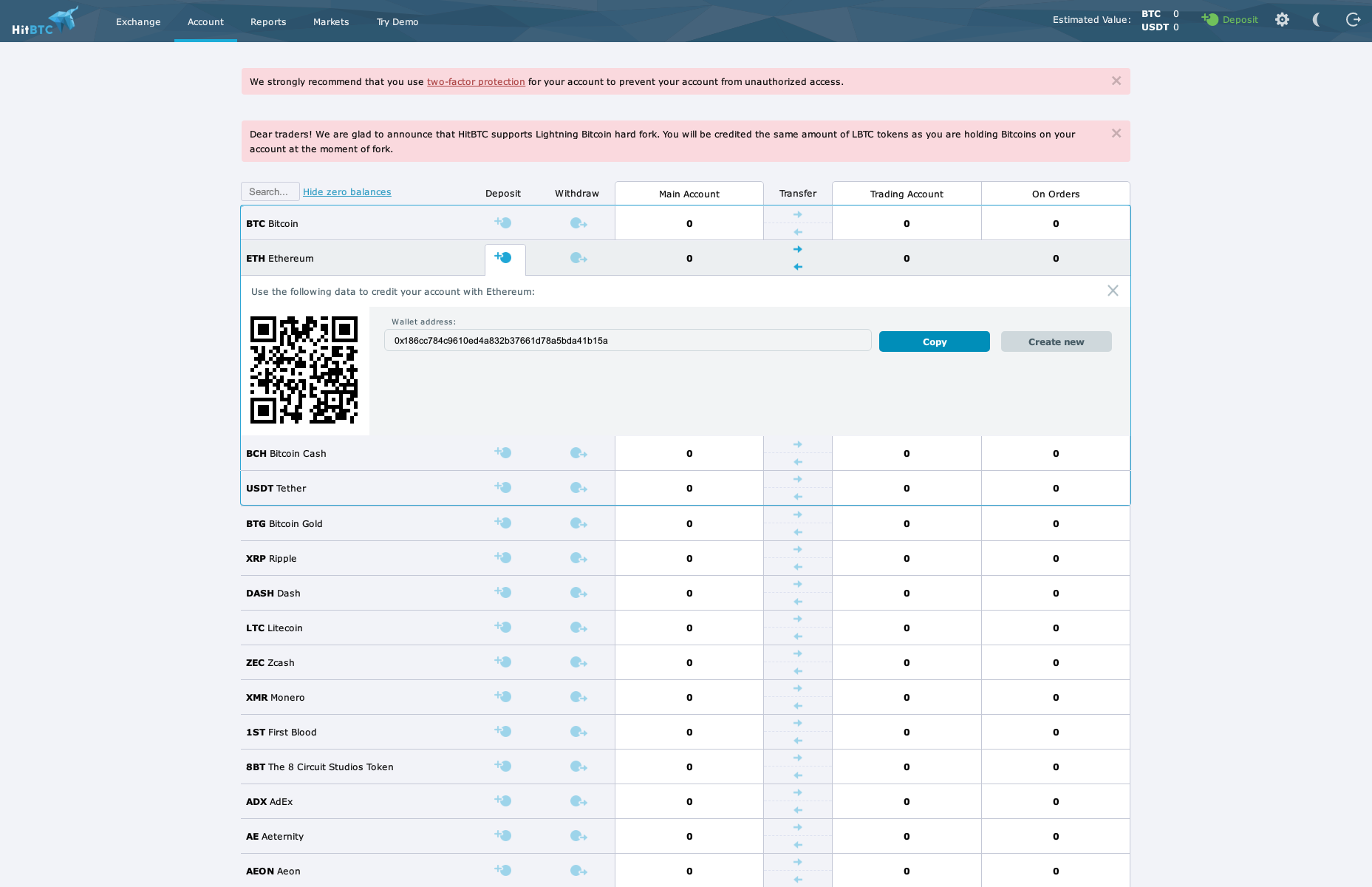Open withdraw for AE Aeternity
The image size is (1372, 887).
pyautogui.click(x=579, y=836)
